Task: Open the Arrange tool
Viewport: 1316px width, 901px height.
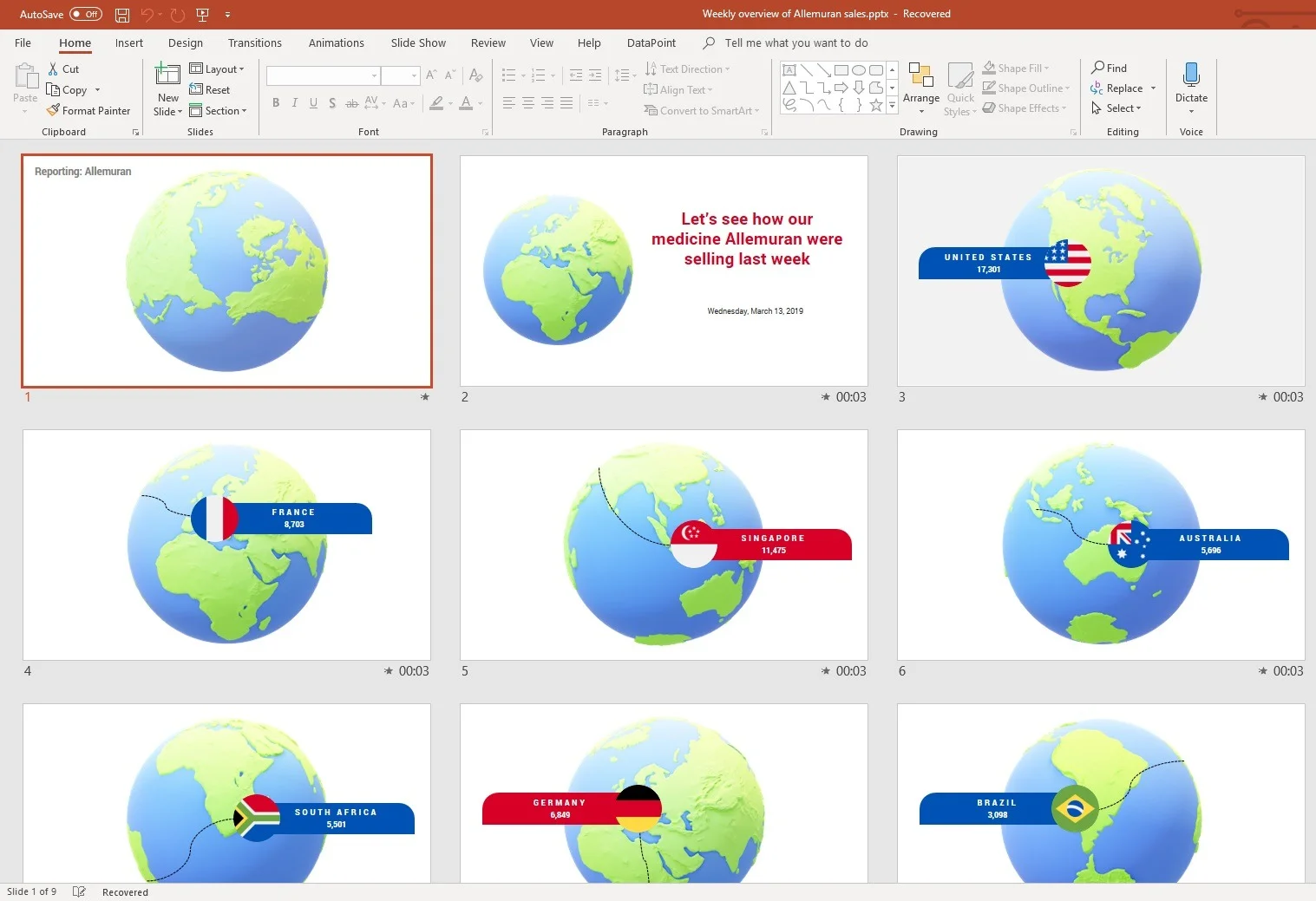Action: pos(920,87)
